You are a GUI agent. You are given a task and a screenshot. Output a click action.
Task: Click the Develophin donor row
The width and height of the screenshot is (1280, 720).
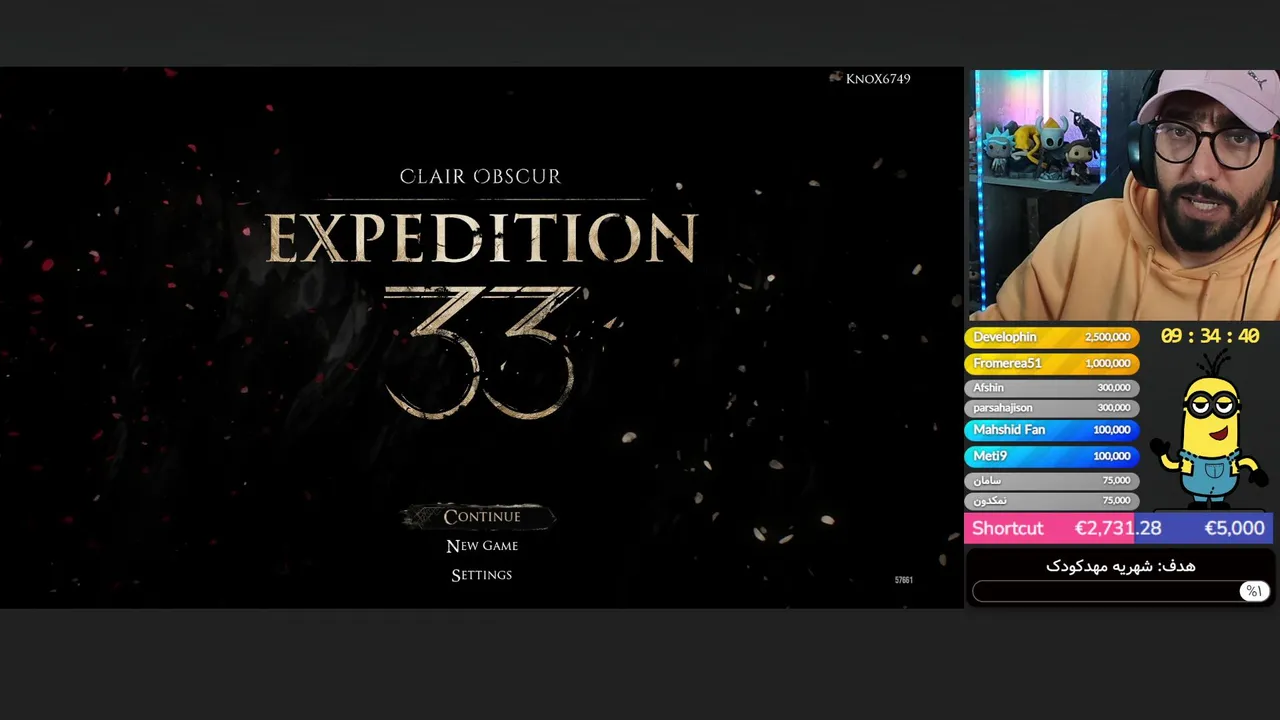[x=1051, y=337]
